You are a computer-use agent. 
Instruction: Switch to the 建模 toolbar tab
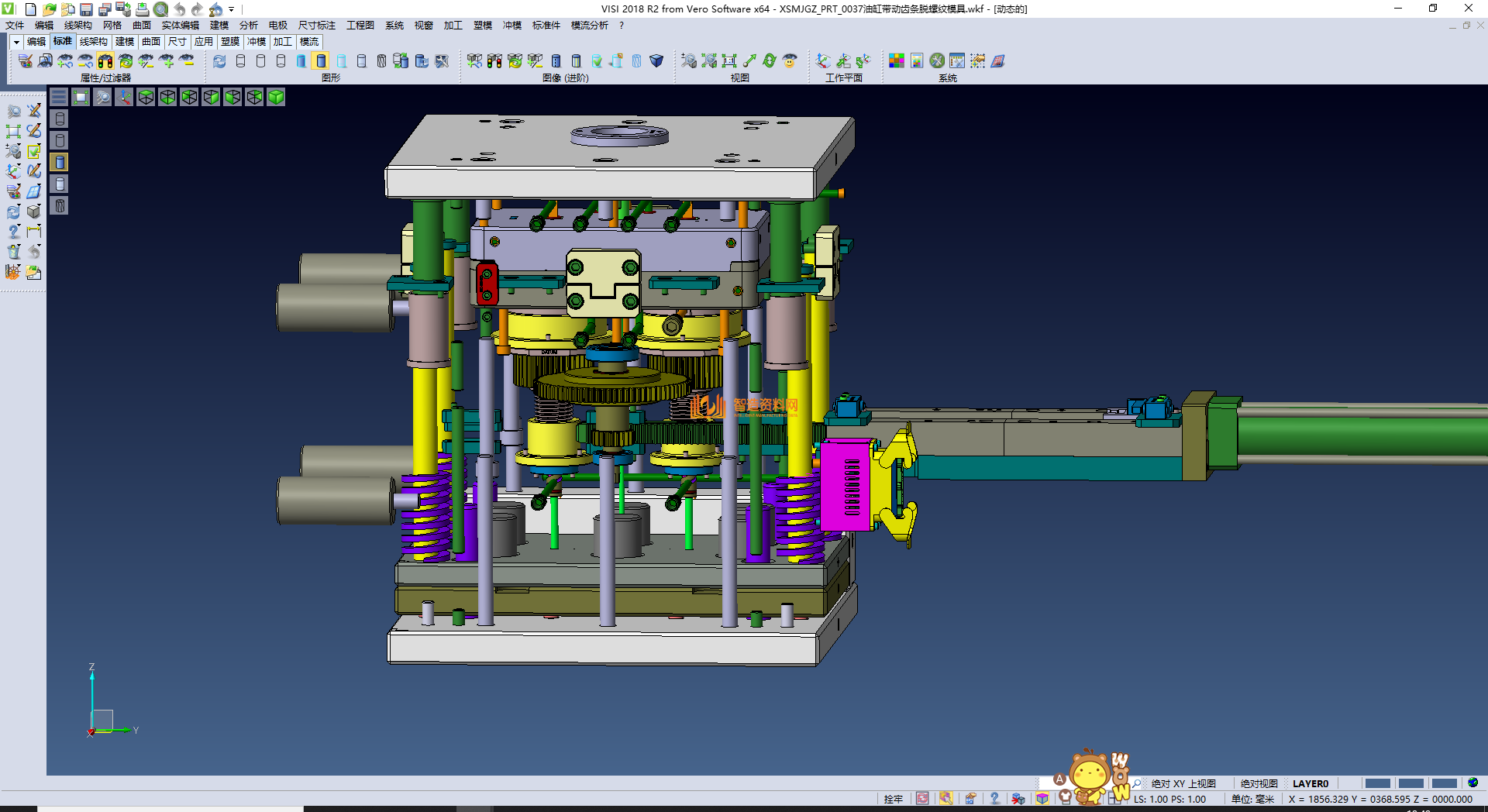[x=124, y=42]
